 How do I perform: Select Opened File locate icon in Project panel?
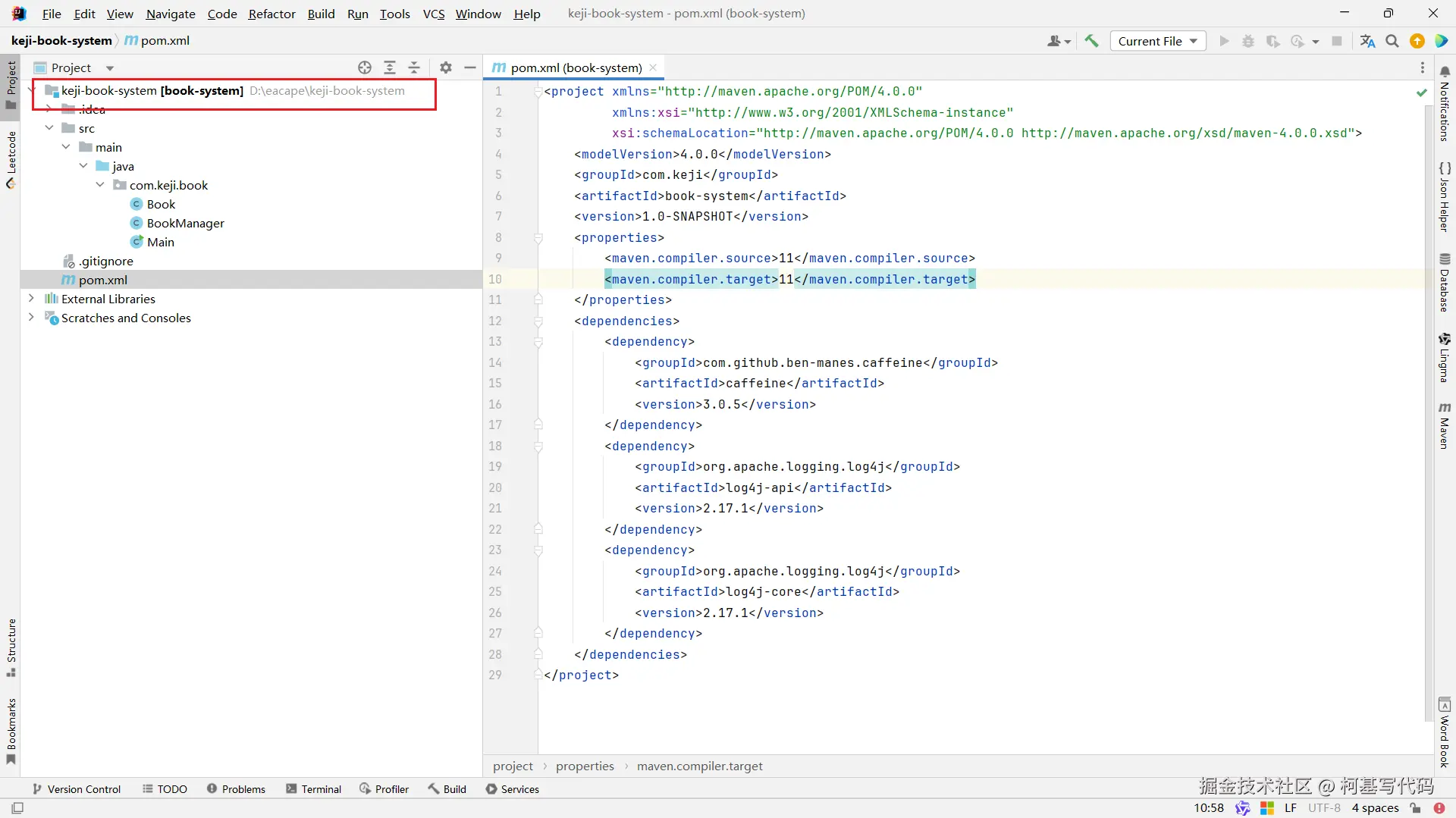365,67
